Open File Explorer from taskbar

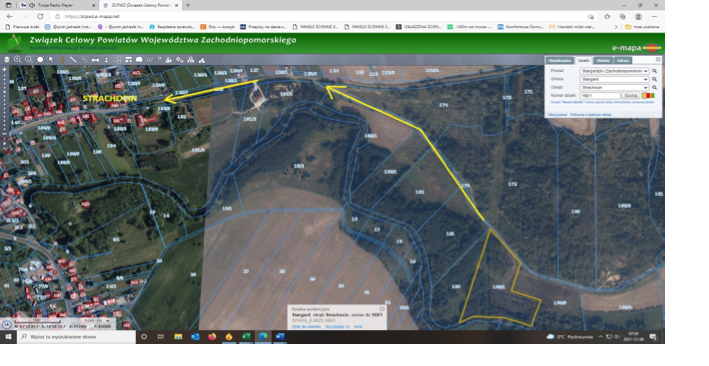coord(178,337)
